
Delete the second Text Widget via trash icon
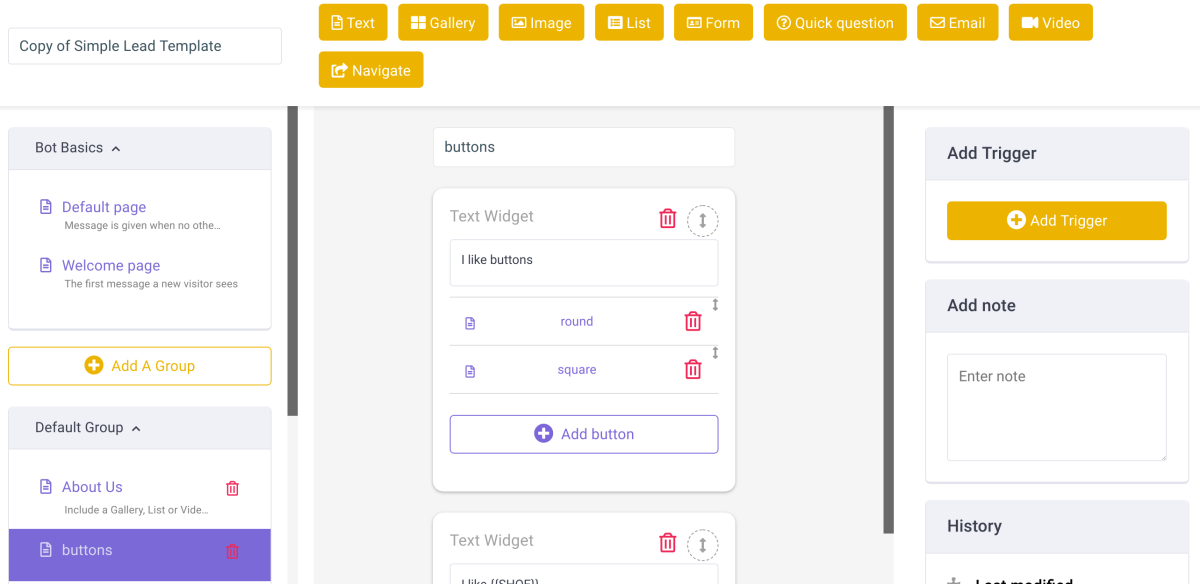coord(668,543)
